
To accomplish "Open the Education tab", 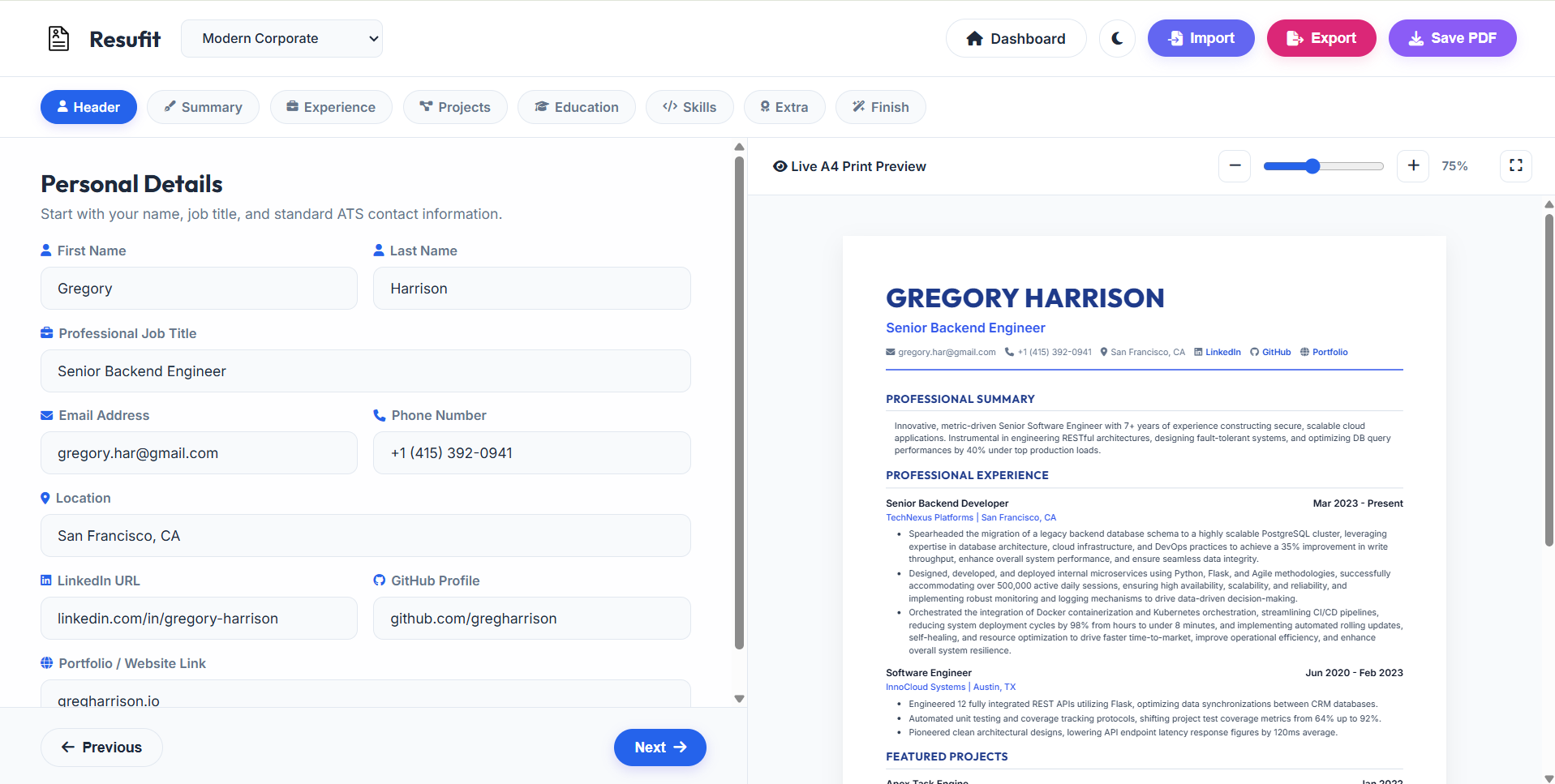I will [577, 107].
